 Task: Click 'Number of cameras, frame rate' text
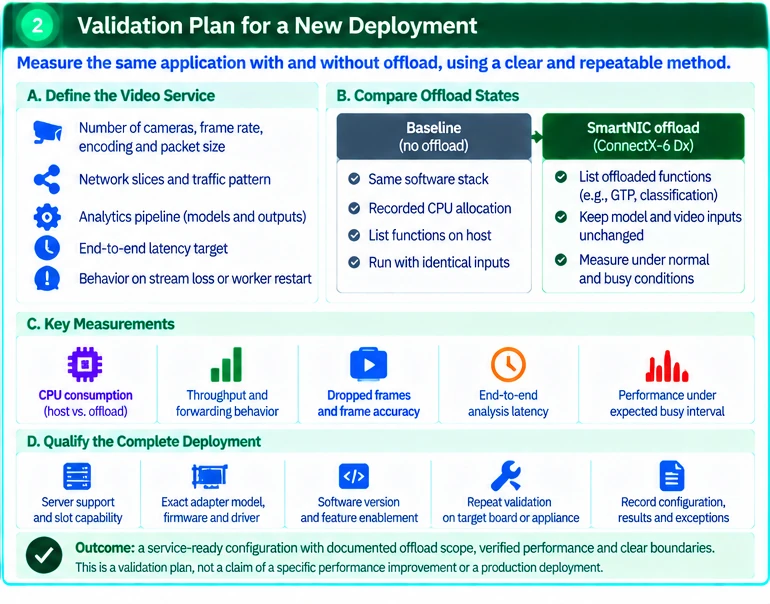pyautogui.click(x=171, y=137)
